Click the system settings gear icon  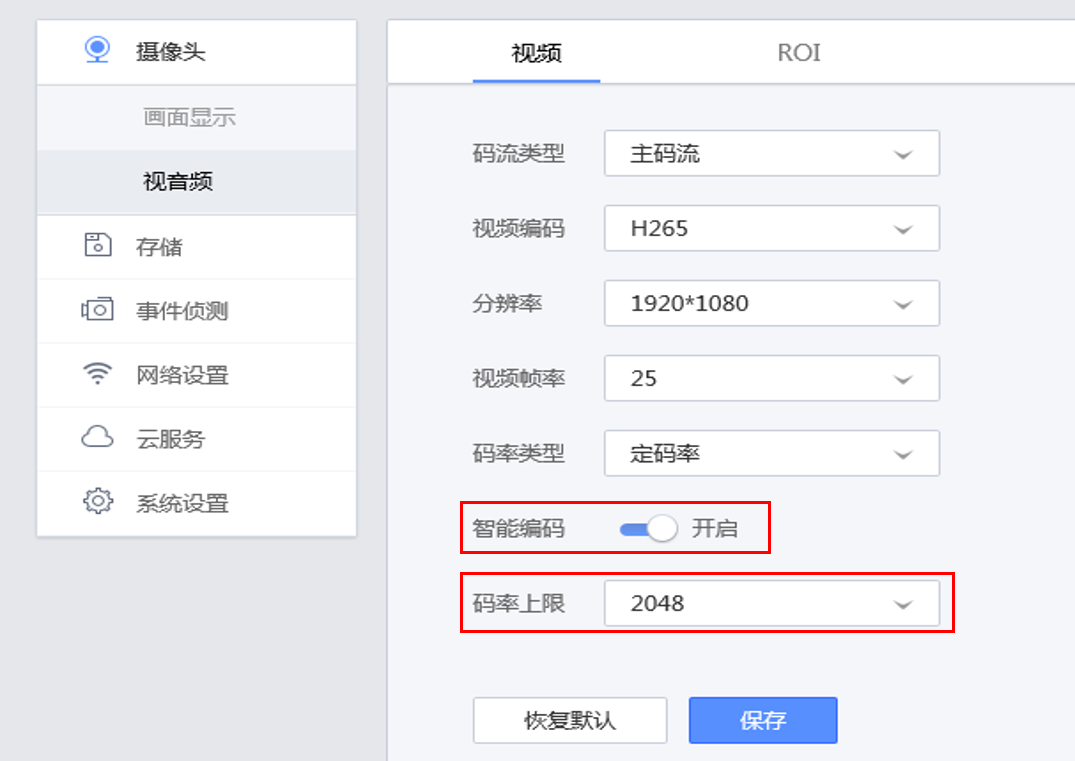97,502
